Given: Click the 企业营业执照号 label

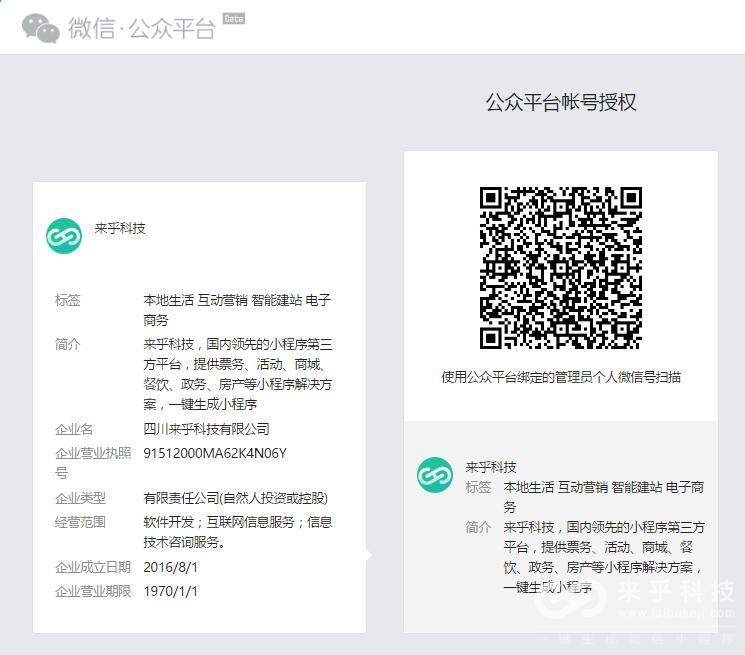Looking at the screenshot, I should point(92,462).
